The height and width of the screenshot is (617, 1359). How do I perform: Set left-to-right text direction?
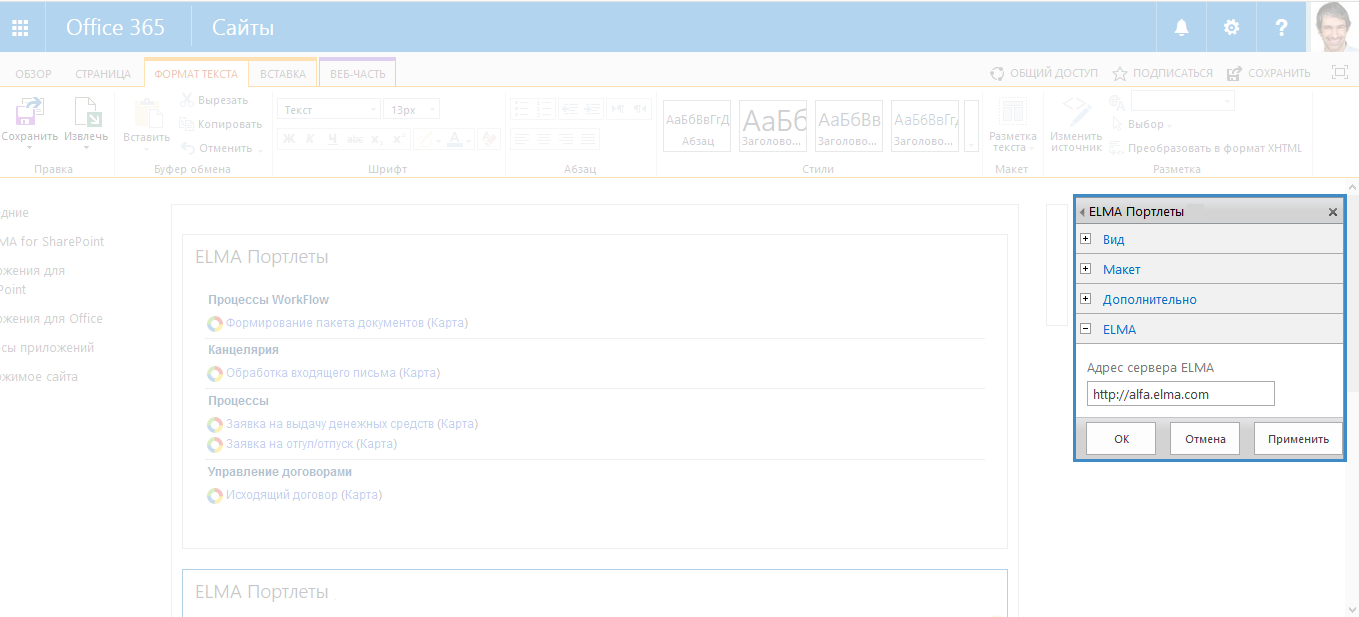click(x=617, y=109)
